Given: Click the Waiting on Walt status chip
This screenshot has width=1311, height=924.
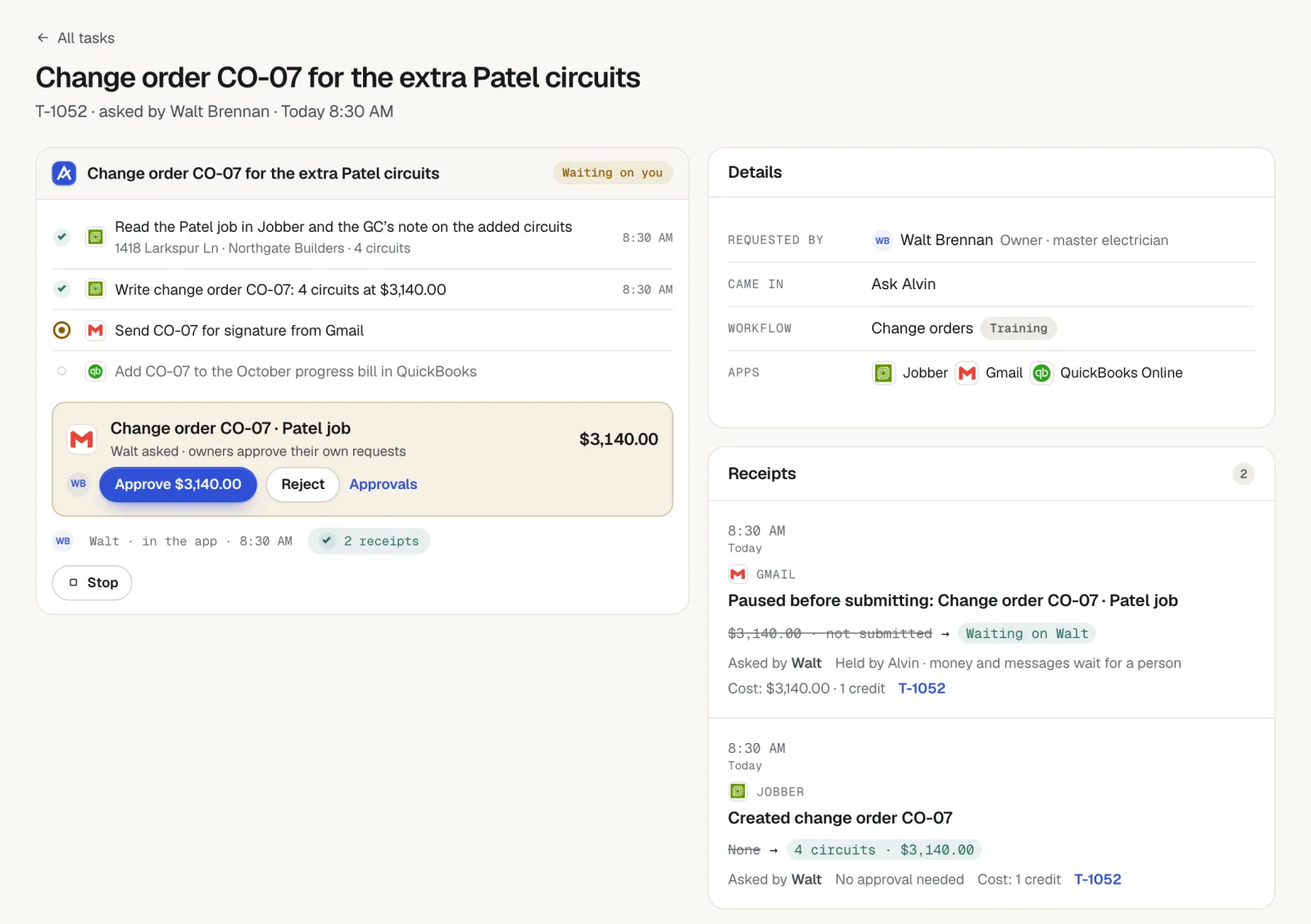Looking at the screenshot, I should (1027, 633).
